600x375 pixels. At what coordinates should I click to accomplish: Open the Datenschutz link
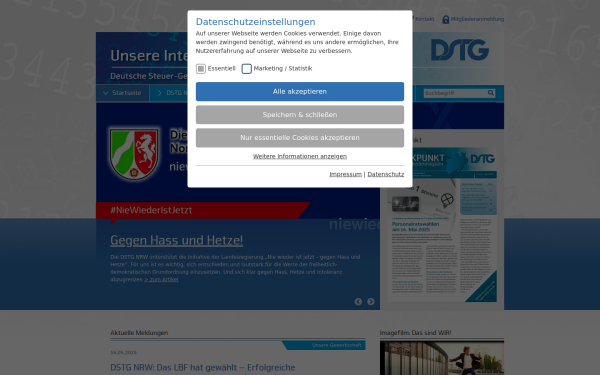(x=386, y=174)
